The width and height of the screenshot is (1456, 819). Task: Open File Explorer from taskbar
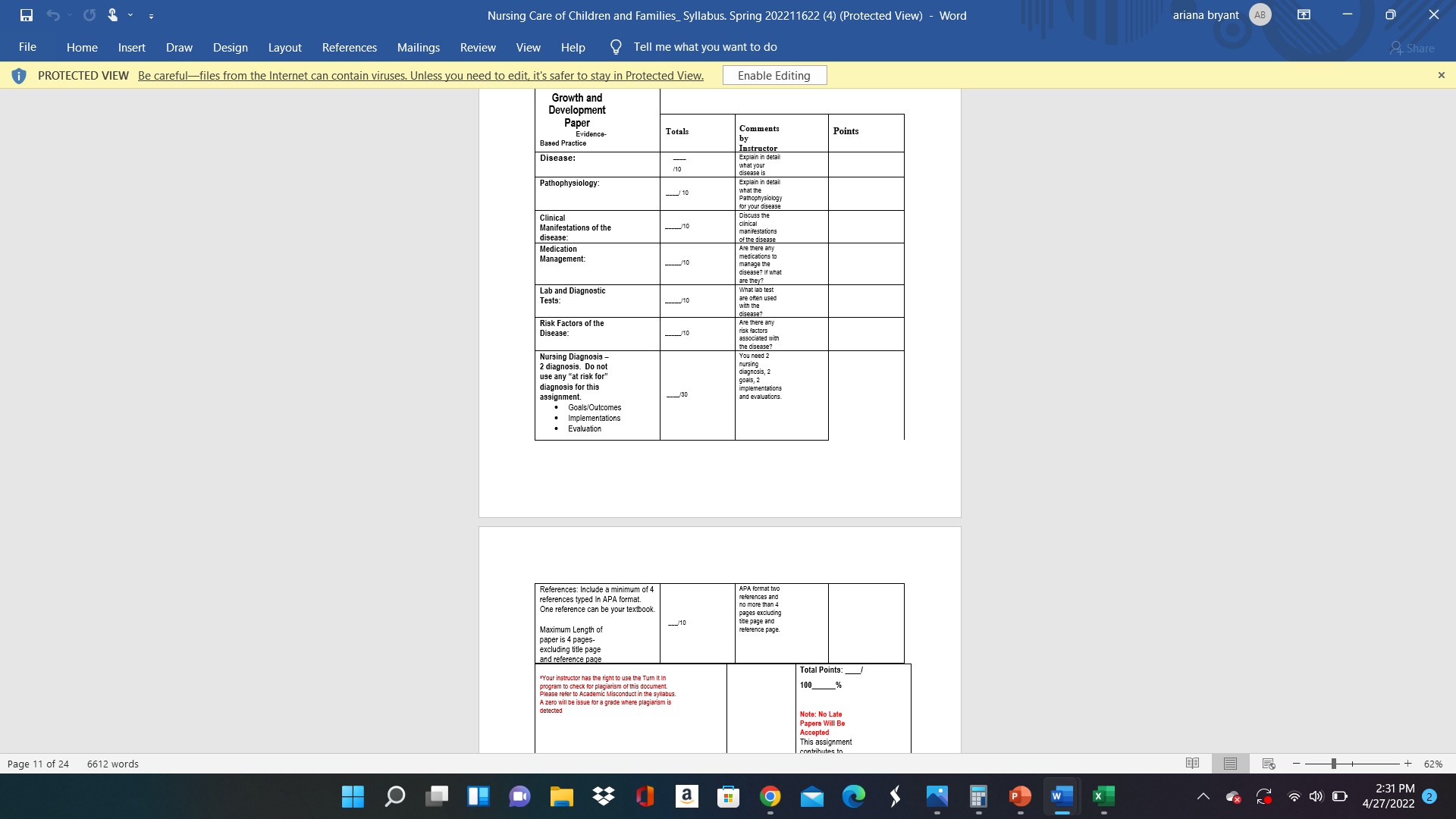[561, 796]
